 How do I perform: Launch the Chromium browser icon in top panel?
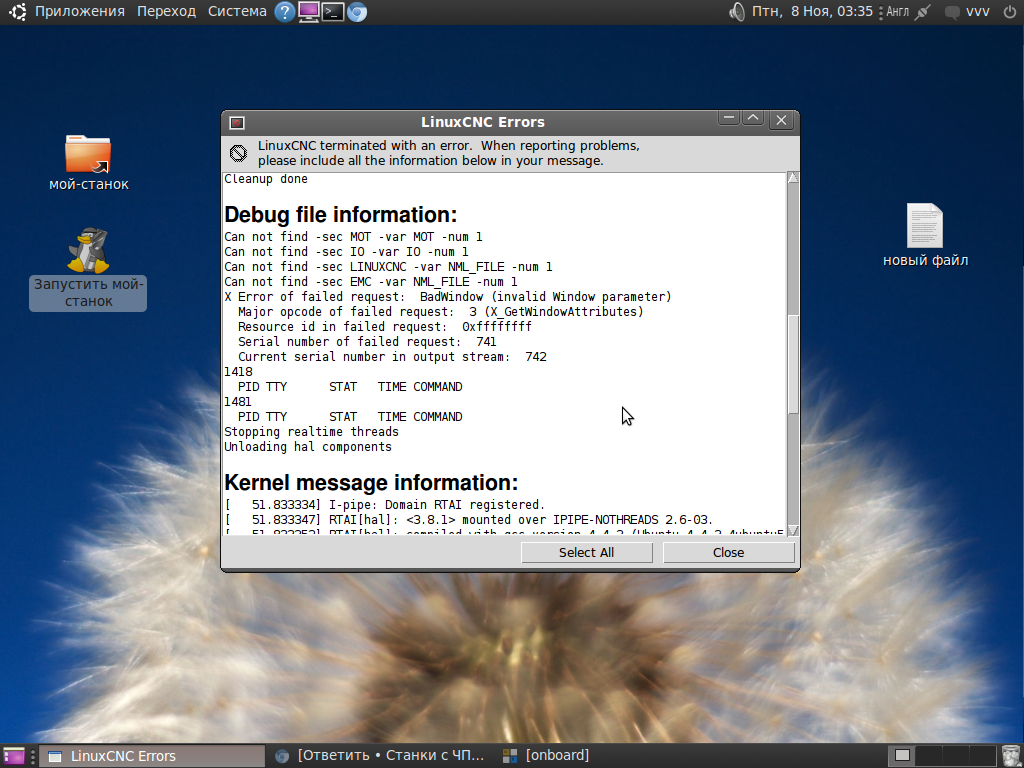(357, 12)
